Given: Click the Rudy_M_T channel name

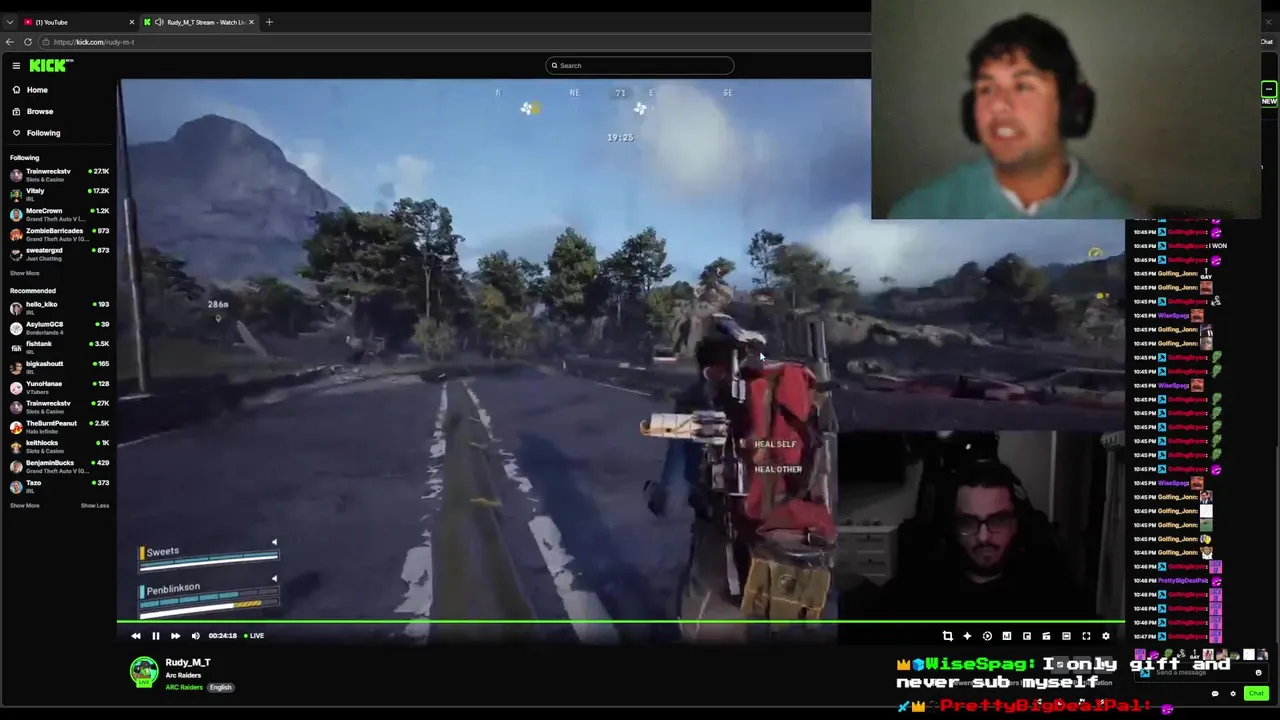Looking at the screenshot, I should coord(188,662).
